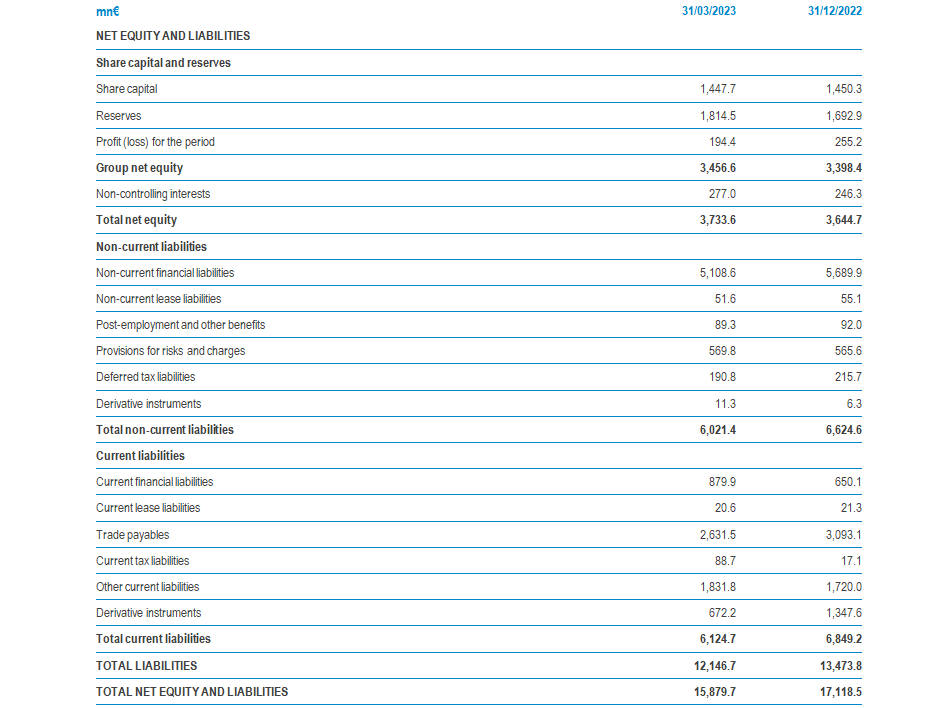Select Post-employment and other benefits label

point(180,325)
